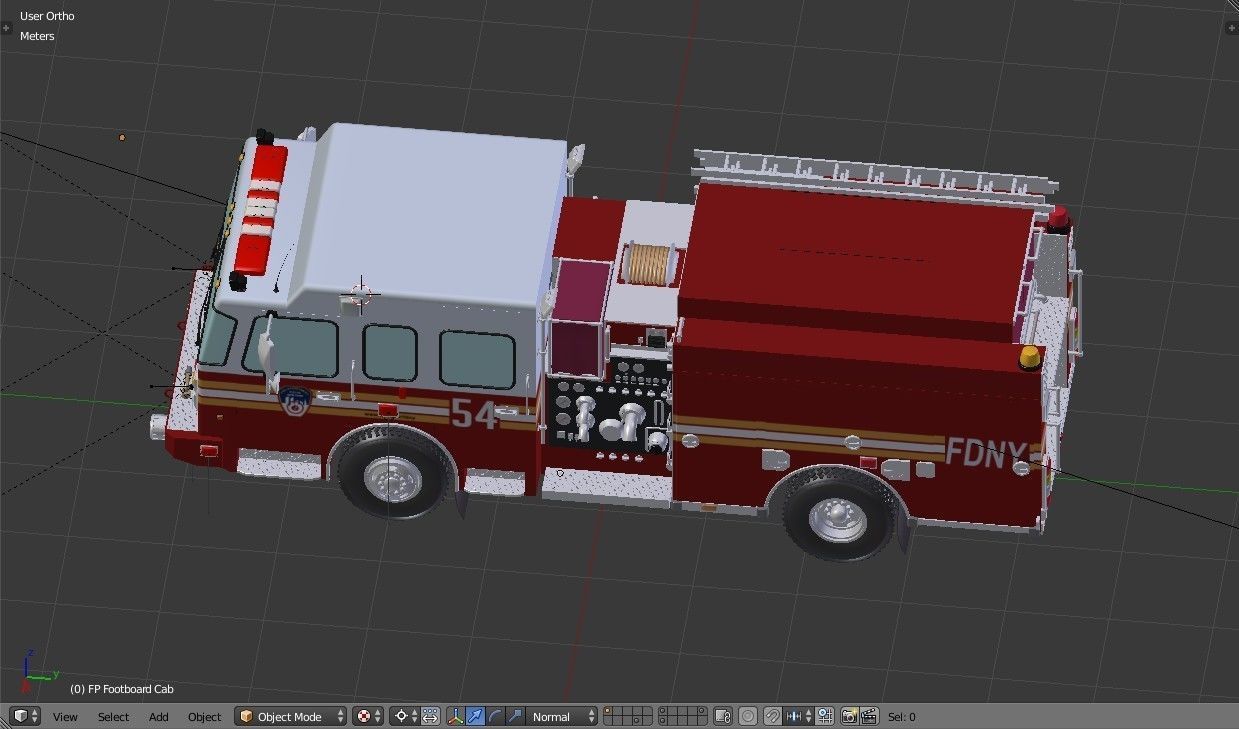Open the Select menu

click(x=113, y=717)
